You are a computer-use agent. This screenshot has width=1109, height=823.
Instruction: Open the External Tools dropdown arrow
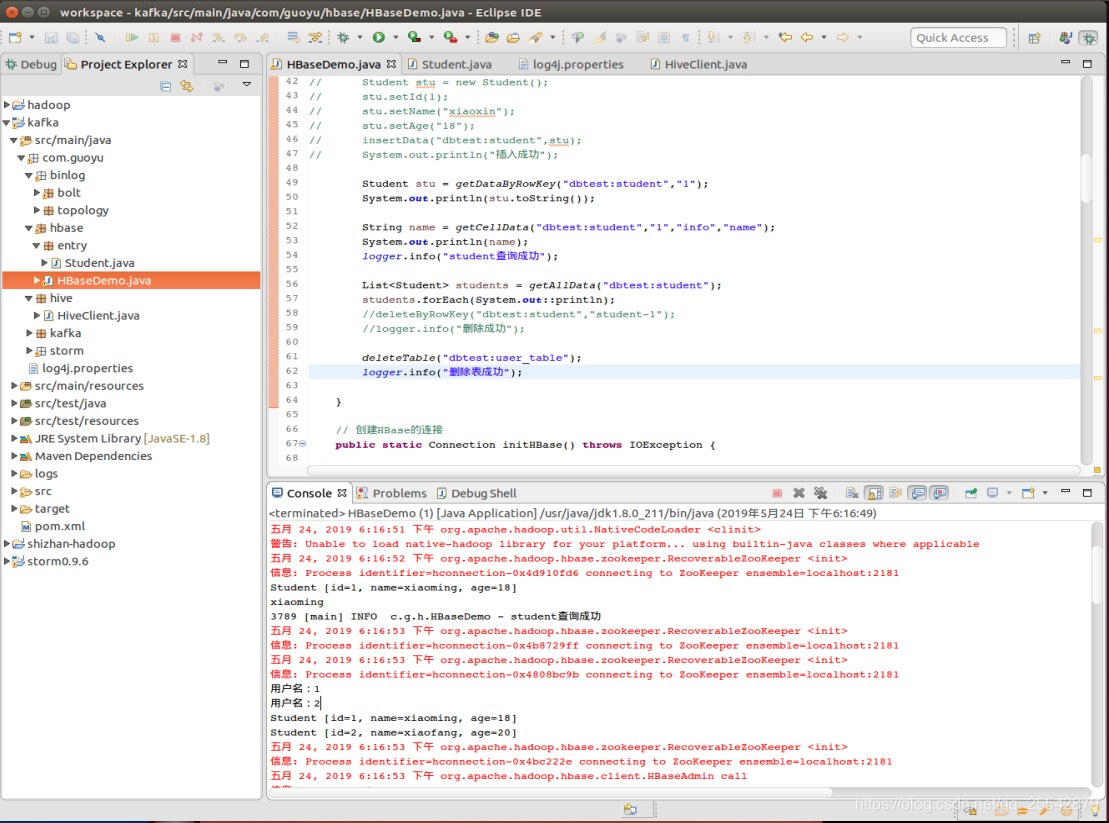[x=467, y=37]
